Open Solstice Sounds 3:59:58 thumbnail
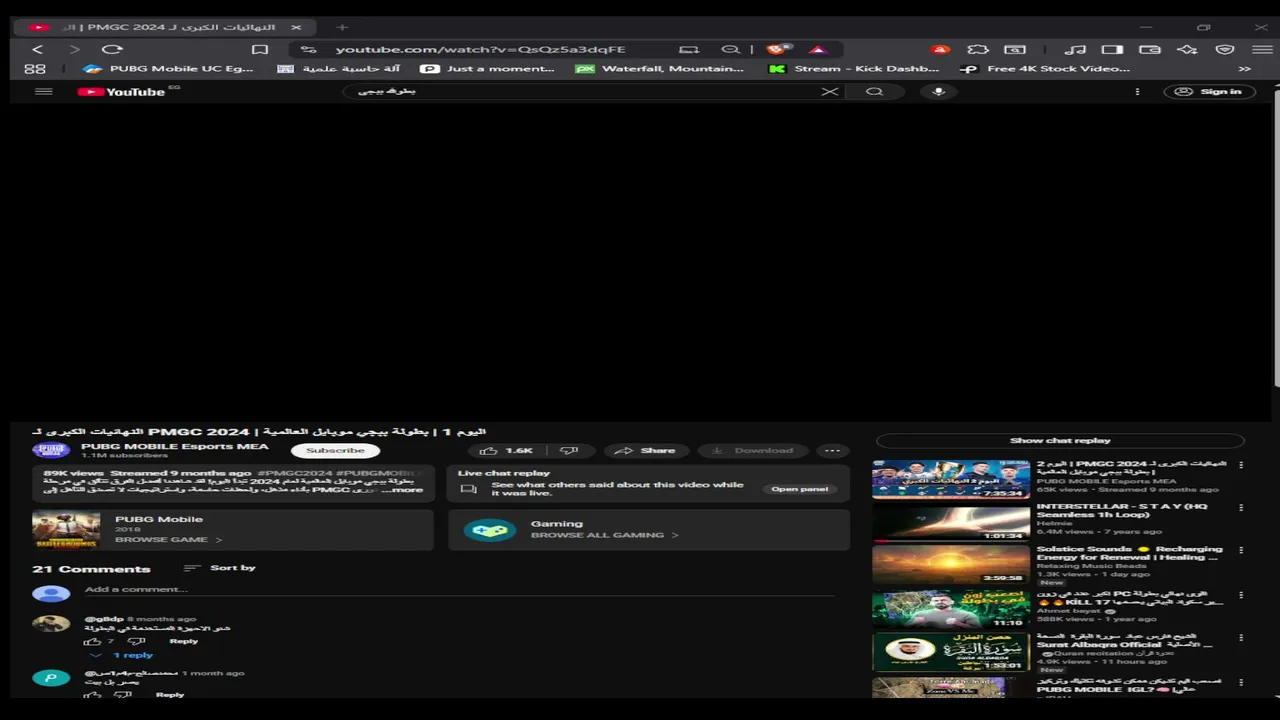Viewport: 1280px width, 720px height. [x=950, y=566]
